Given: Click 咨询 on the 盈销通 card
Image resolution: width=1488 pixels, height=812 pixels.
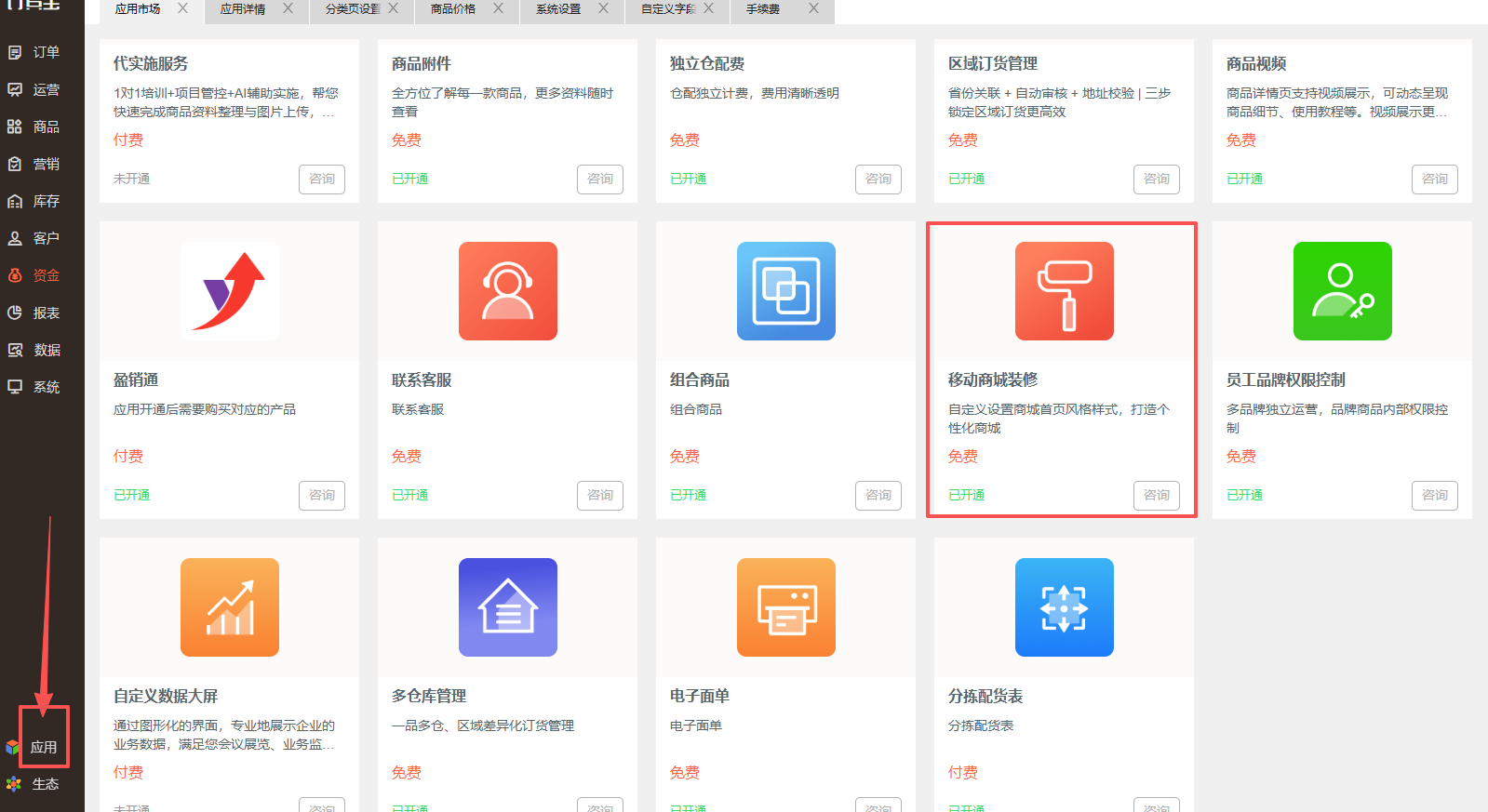Looking at the screenshot, I should click(x=322, y=495).
